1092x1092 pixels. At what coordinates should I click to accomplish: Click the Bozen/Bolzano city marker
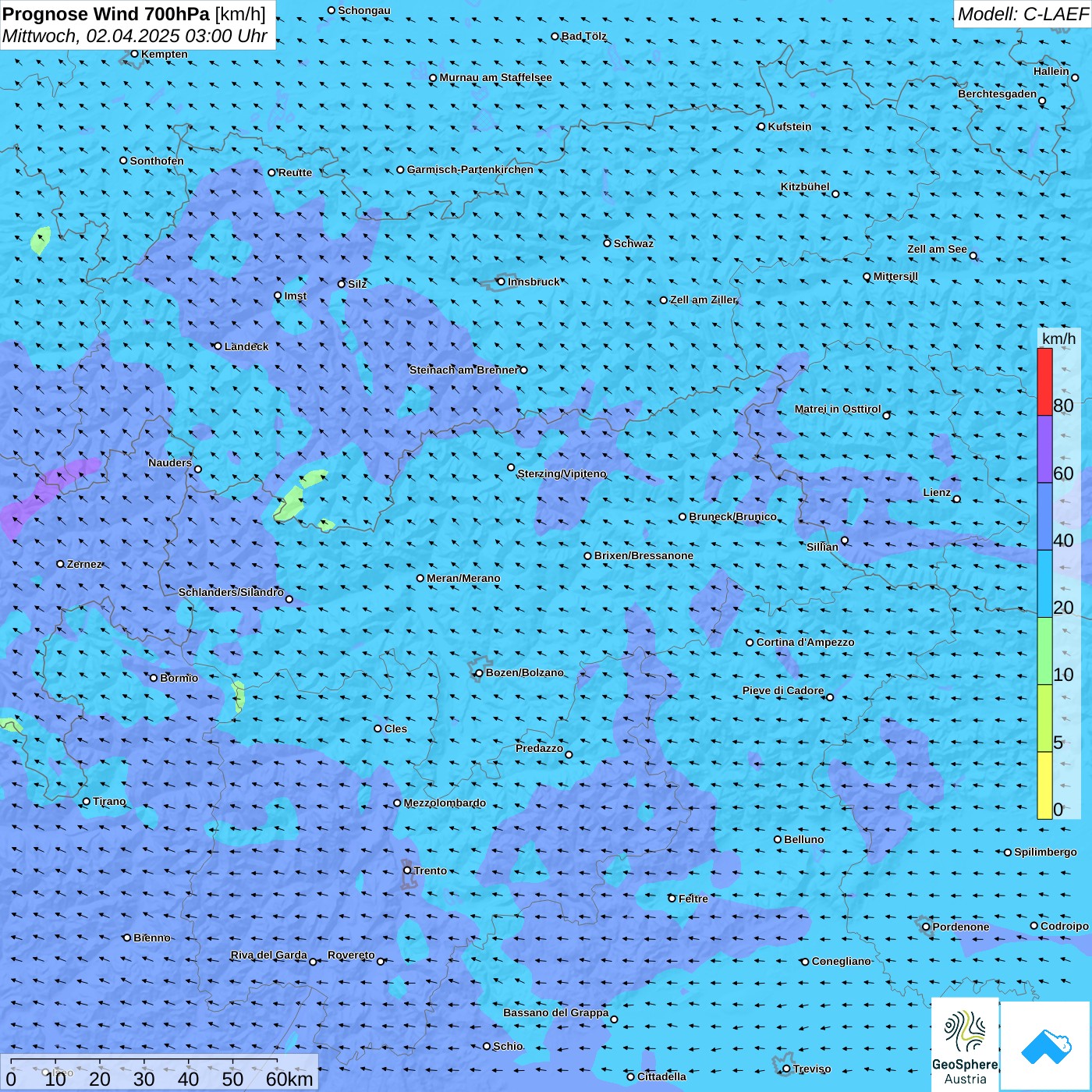pos(479,673)
